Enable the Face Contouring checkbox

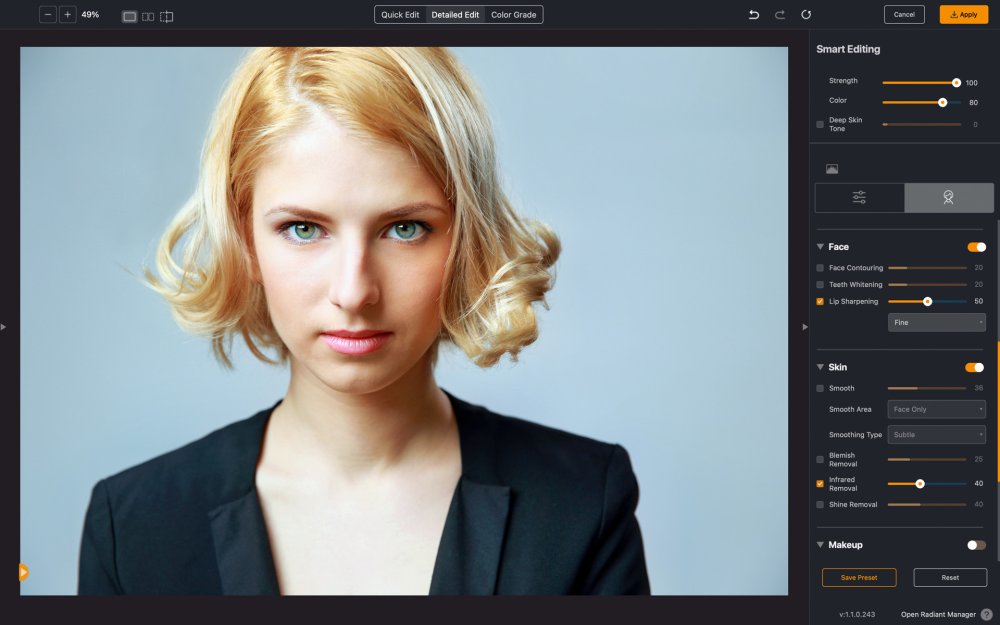(820, 268)
